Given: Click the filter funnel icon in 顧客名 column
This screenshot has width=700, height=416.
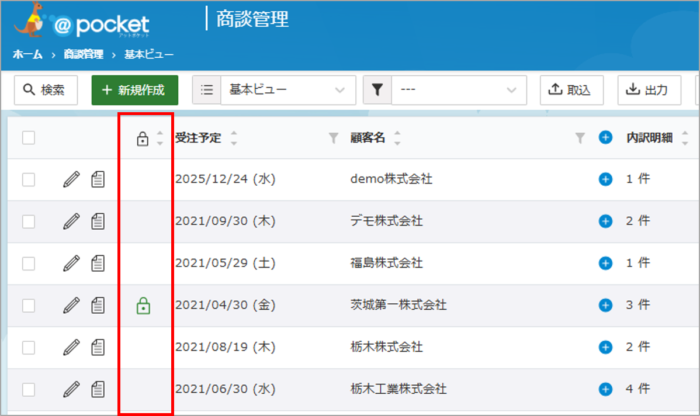Looking at the screenshot, I should [x=580, y=138].
